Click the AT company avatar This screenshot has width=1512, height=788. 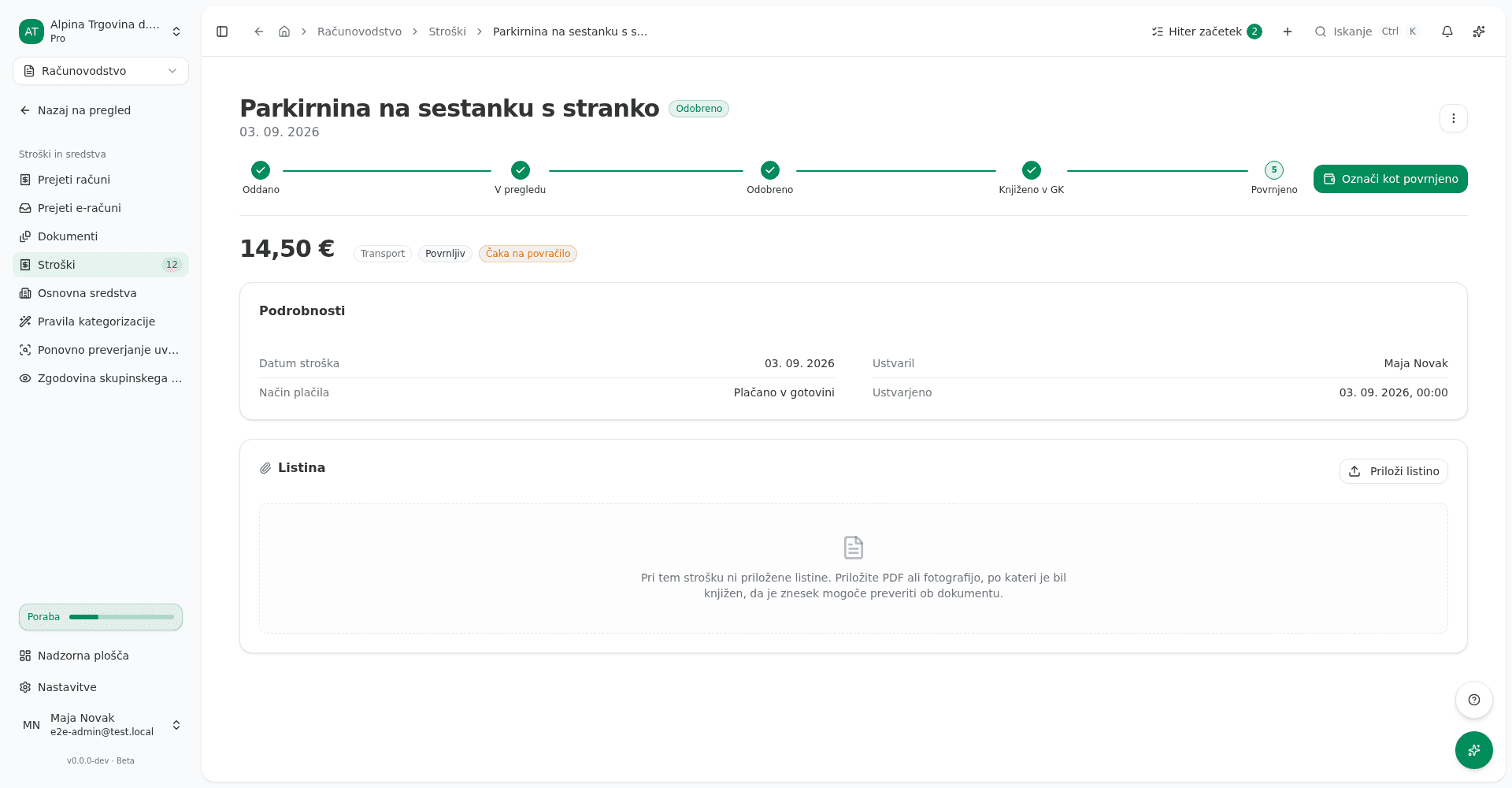click(31, 32)
